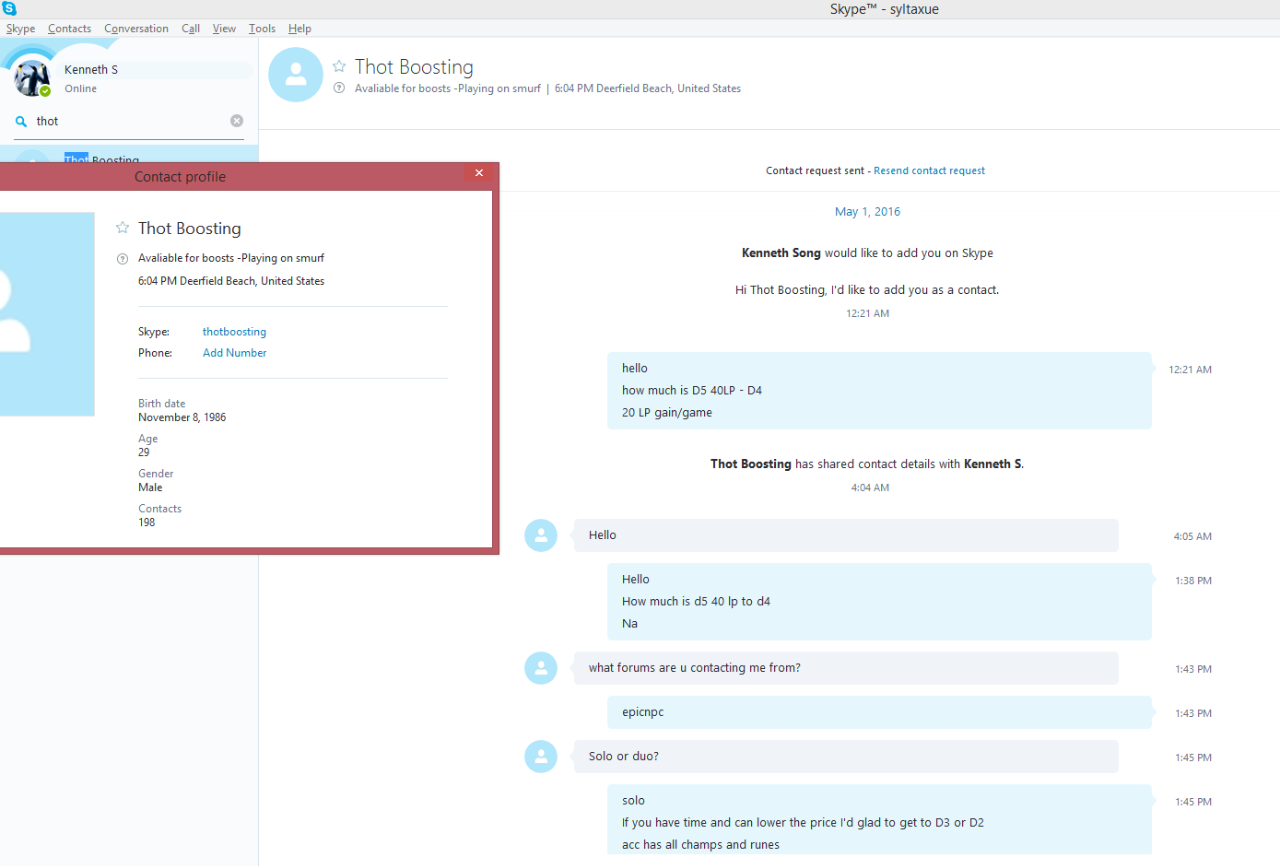
Task: Click the Resend contact request link
Action: [929, 171]
